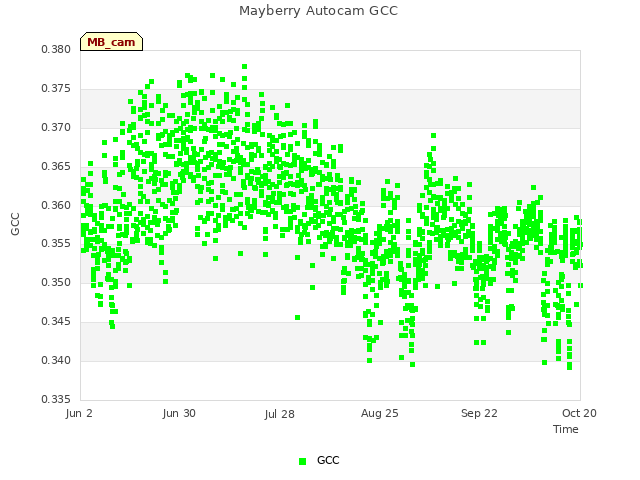Click the GCC legend text
The width and height of the screenshot is (640, 480).
pyautogui.click(x=328, y=460)
